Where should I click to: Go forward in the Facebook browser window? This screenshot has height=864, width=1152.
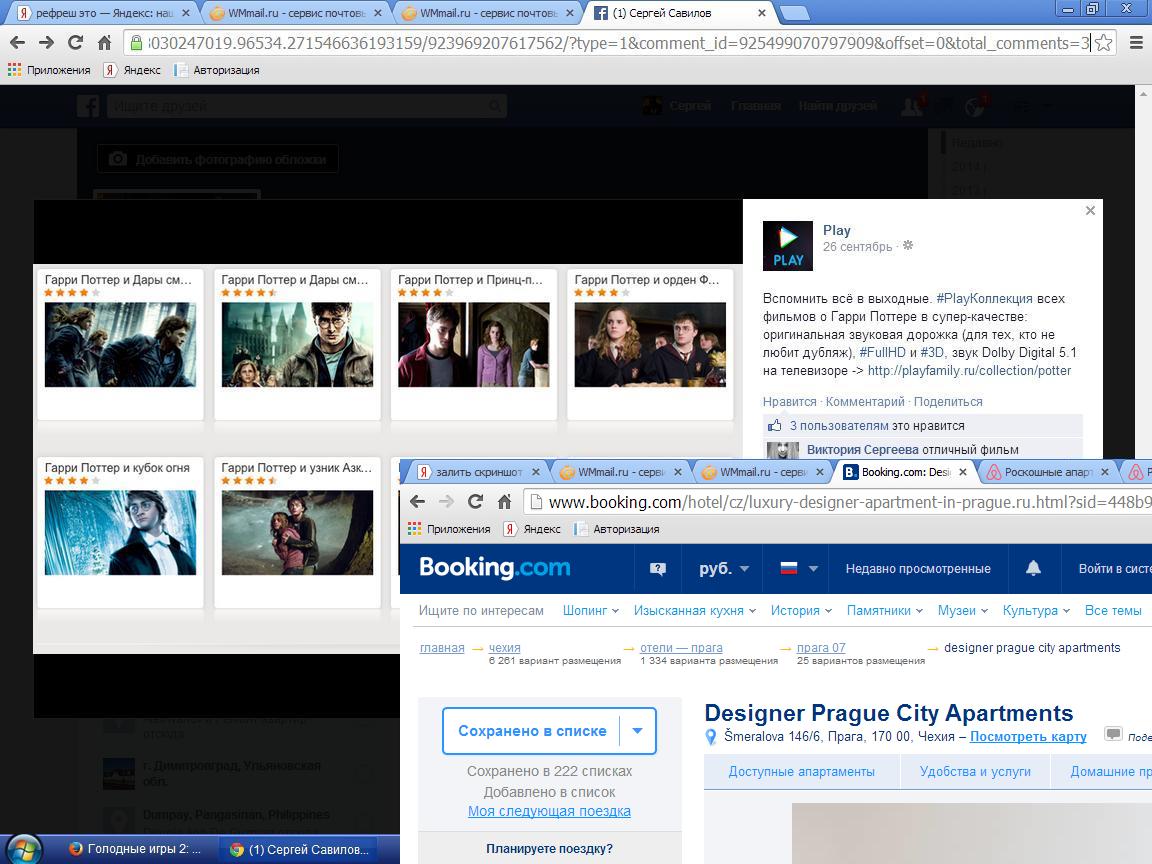46,43
